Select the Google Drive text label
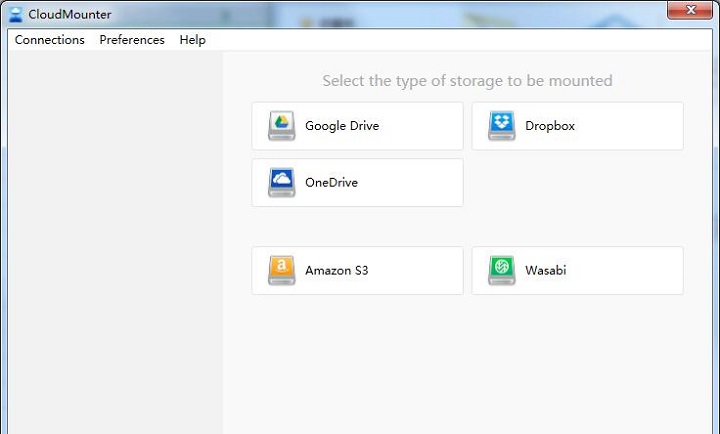Screen dimensions: 720x434 (342, 126)
